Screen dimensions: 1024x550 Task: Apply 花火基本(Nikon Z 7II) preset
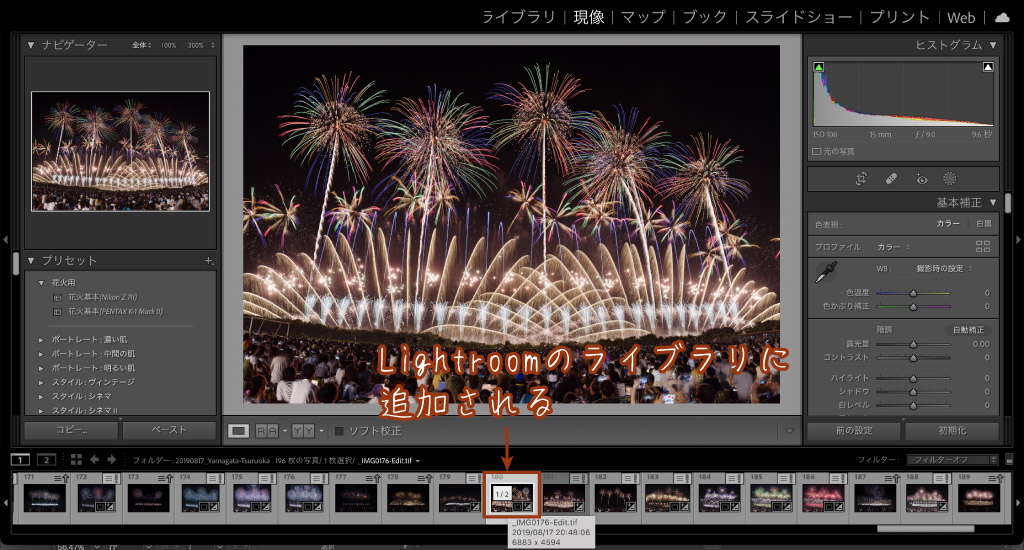click(x=102, y=297)
